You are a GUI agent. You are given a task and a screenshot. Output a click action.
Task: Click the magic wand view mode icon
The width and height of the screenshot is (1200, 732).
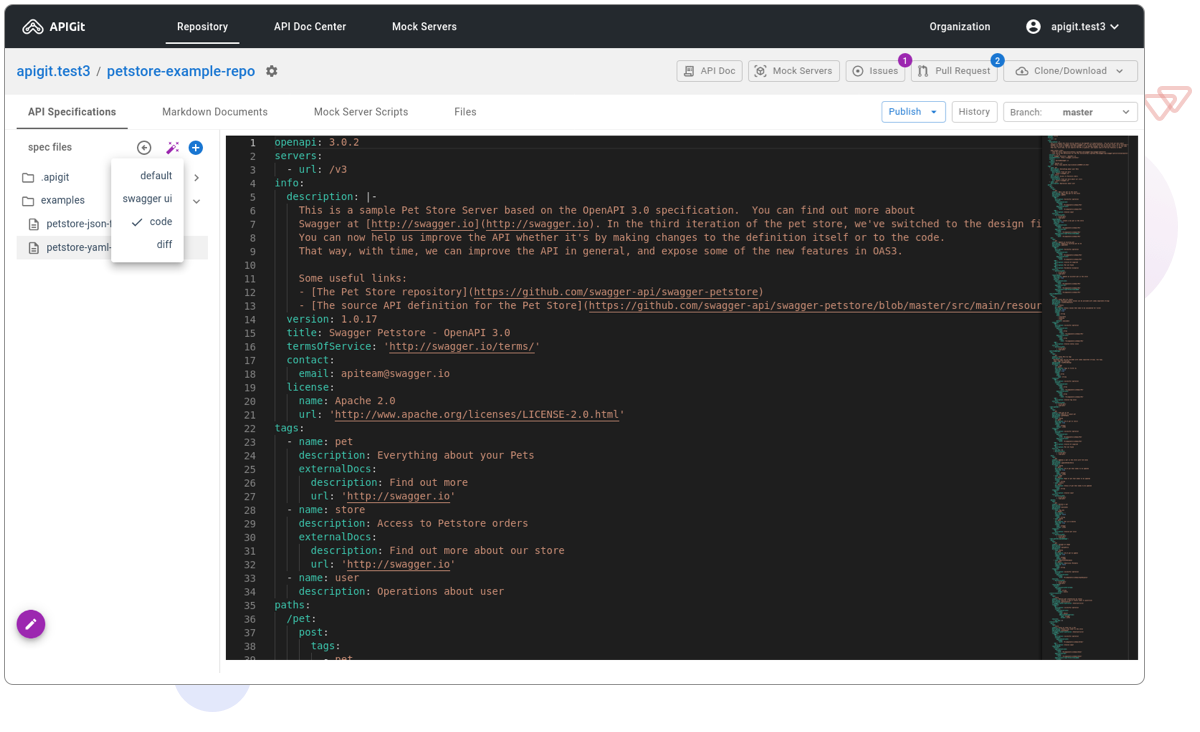[x=172, y=148]
